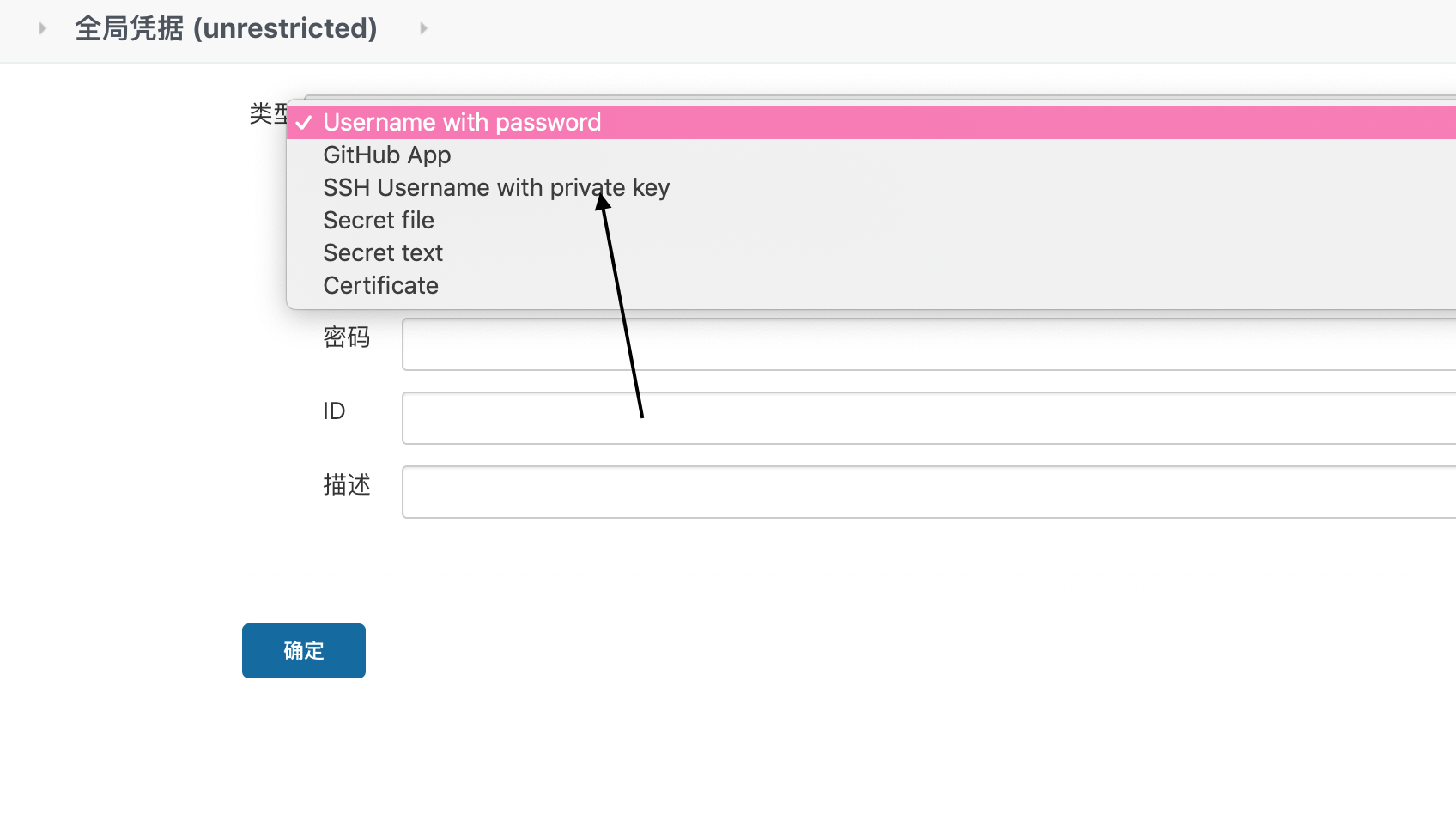The image size is (1456, 833).
Task: Expand the breadcrumb chevron after the title
Action: [x=422, y=27]
